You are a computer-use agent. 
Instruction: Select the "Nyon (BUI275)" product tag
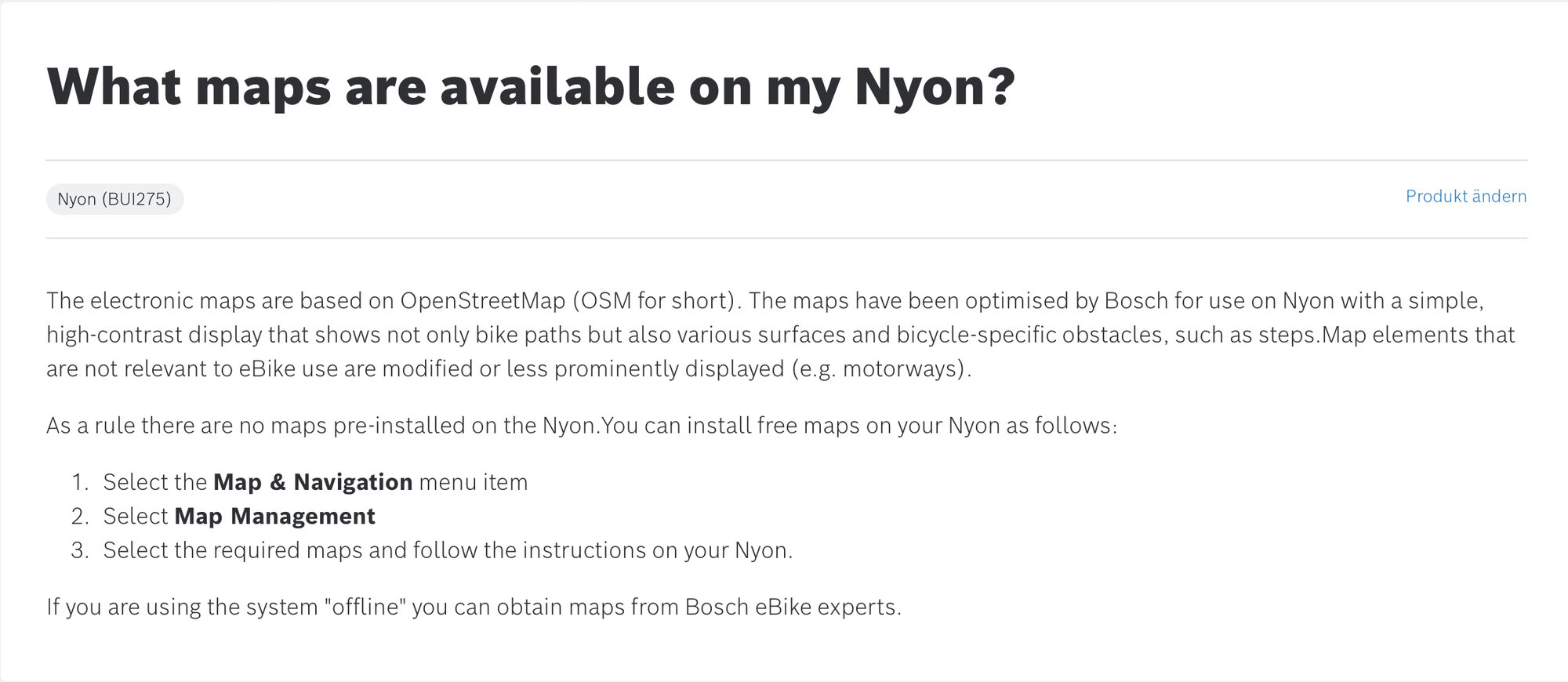pyautogui.click(x=114, y=199)
